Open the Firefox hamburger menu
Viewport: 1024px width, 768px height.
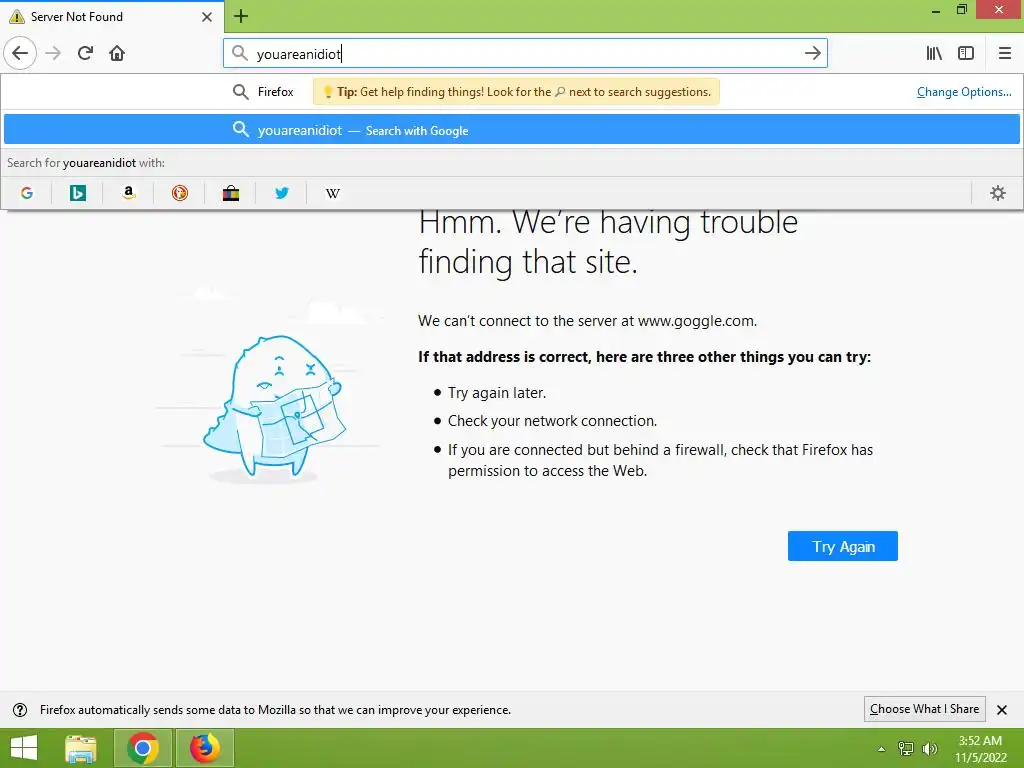click(1004, 53)
